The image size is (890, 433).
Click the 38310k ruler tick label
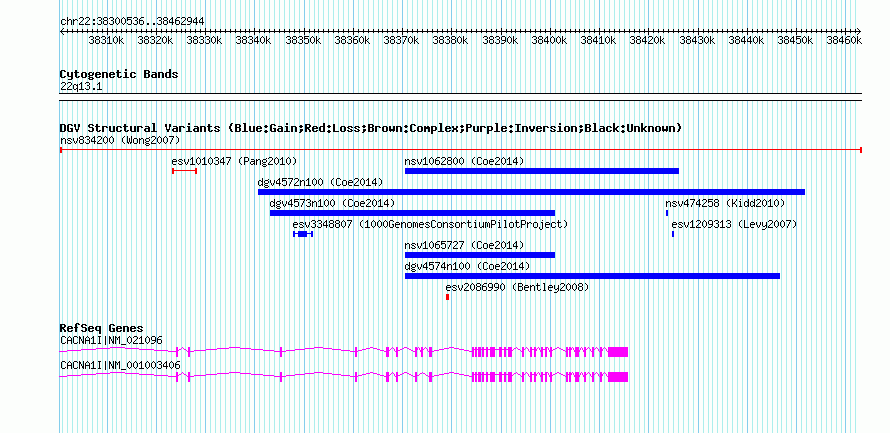coord(106,40)
